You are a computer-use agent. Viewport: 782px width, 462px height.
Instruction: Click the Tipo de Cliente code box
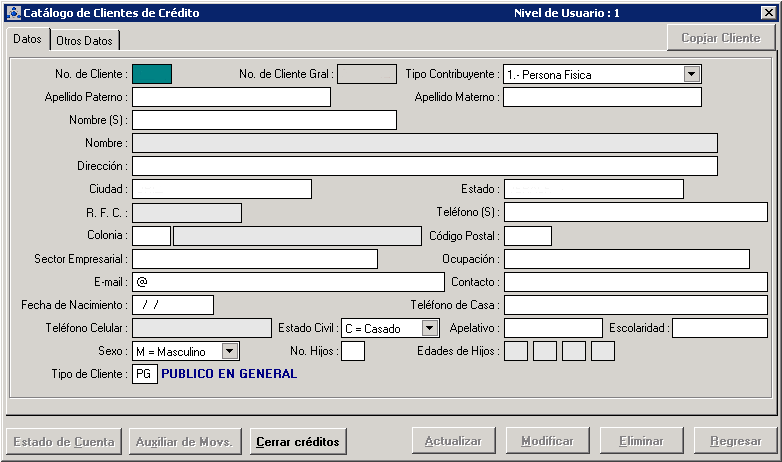coord(144,374)
